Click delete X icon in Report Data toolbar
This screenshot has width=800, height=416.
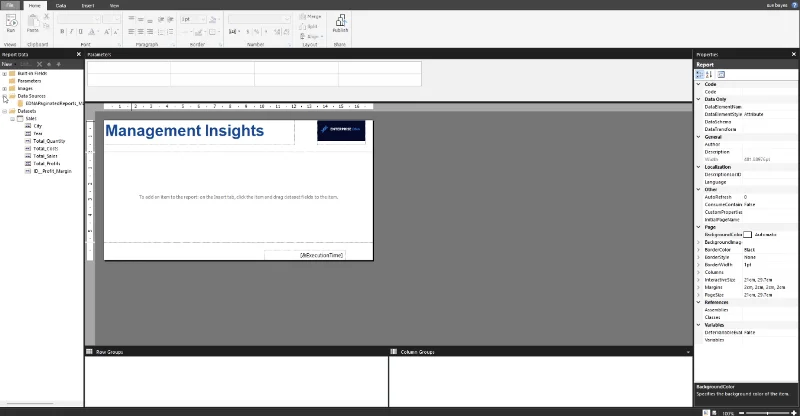coord(39,64)
